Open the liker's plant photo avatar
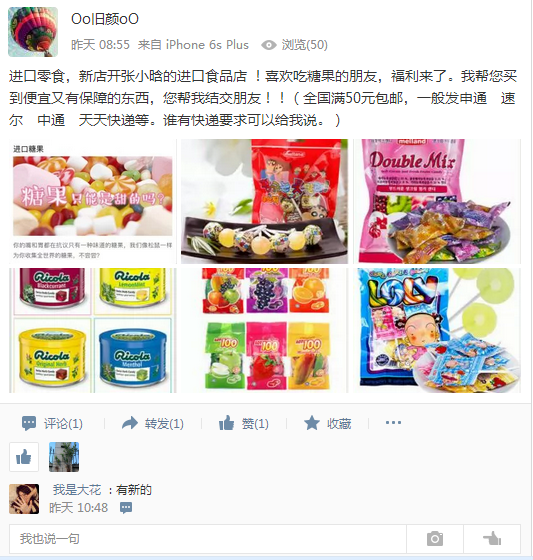The height and width of the screenshot is (560, 533). pos(64,457)
